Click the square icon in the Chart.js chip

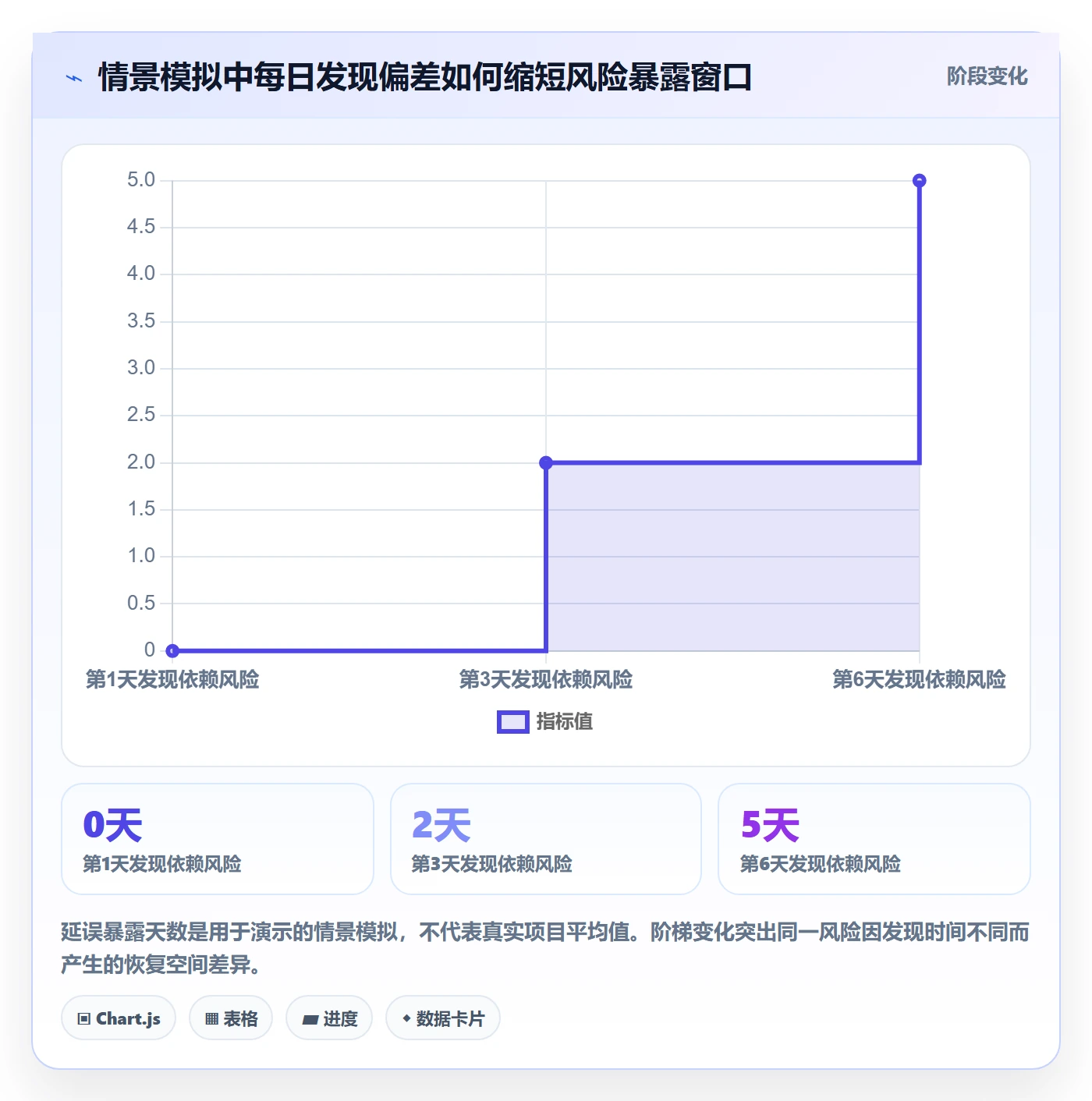(84, 1018)
